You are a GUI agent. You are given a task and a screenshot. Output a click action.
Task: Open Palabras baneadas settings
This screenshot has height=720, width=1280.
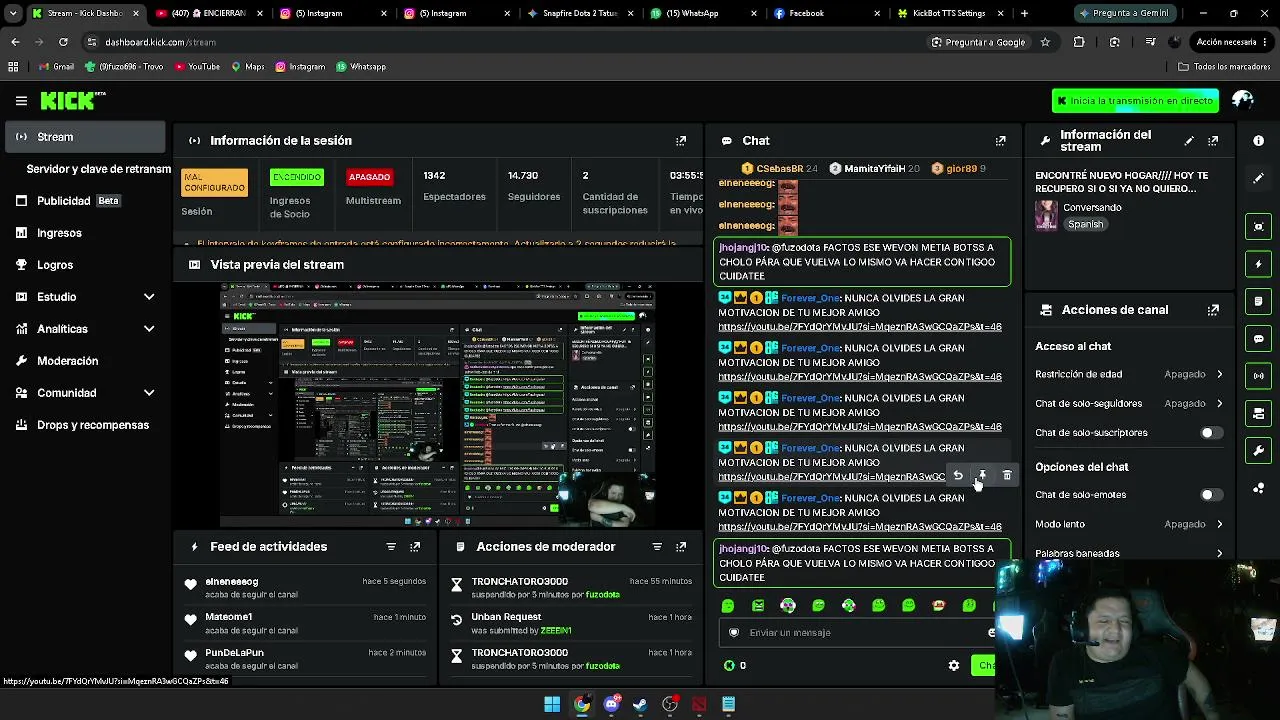pyautogui.click(x=1129, y=553)
